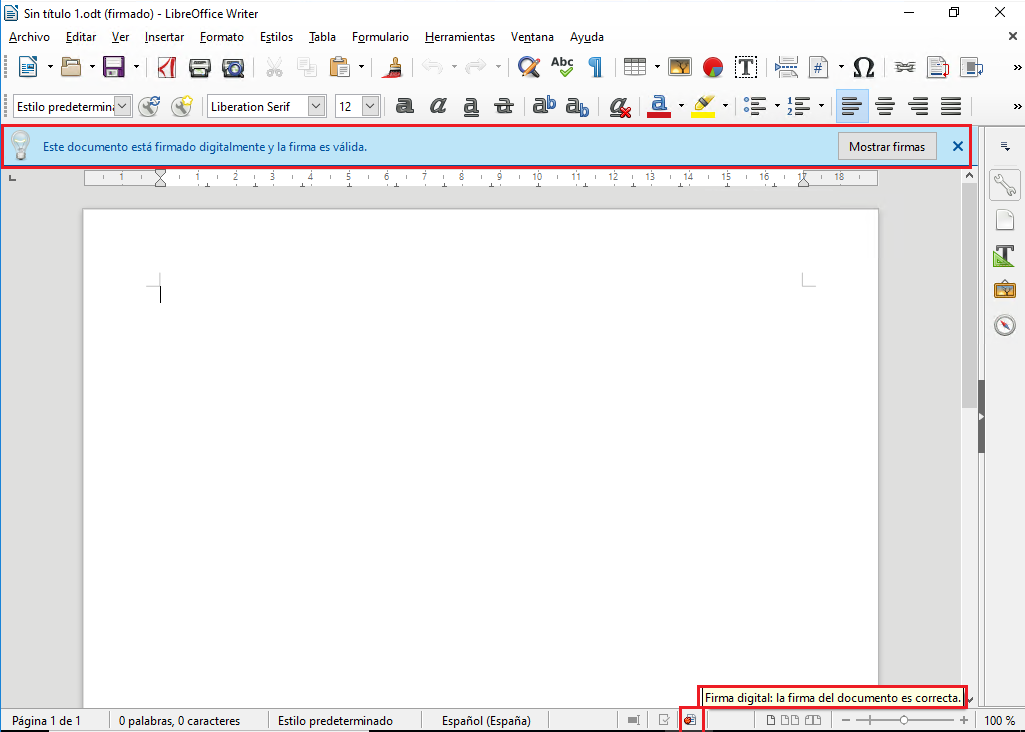Expand the font name dropdown
This screenshot has width=1025, height=732.
click(x=316, y=106)
